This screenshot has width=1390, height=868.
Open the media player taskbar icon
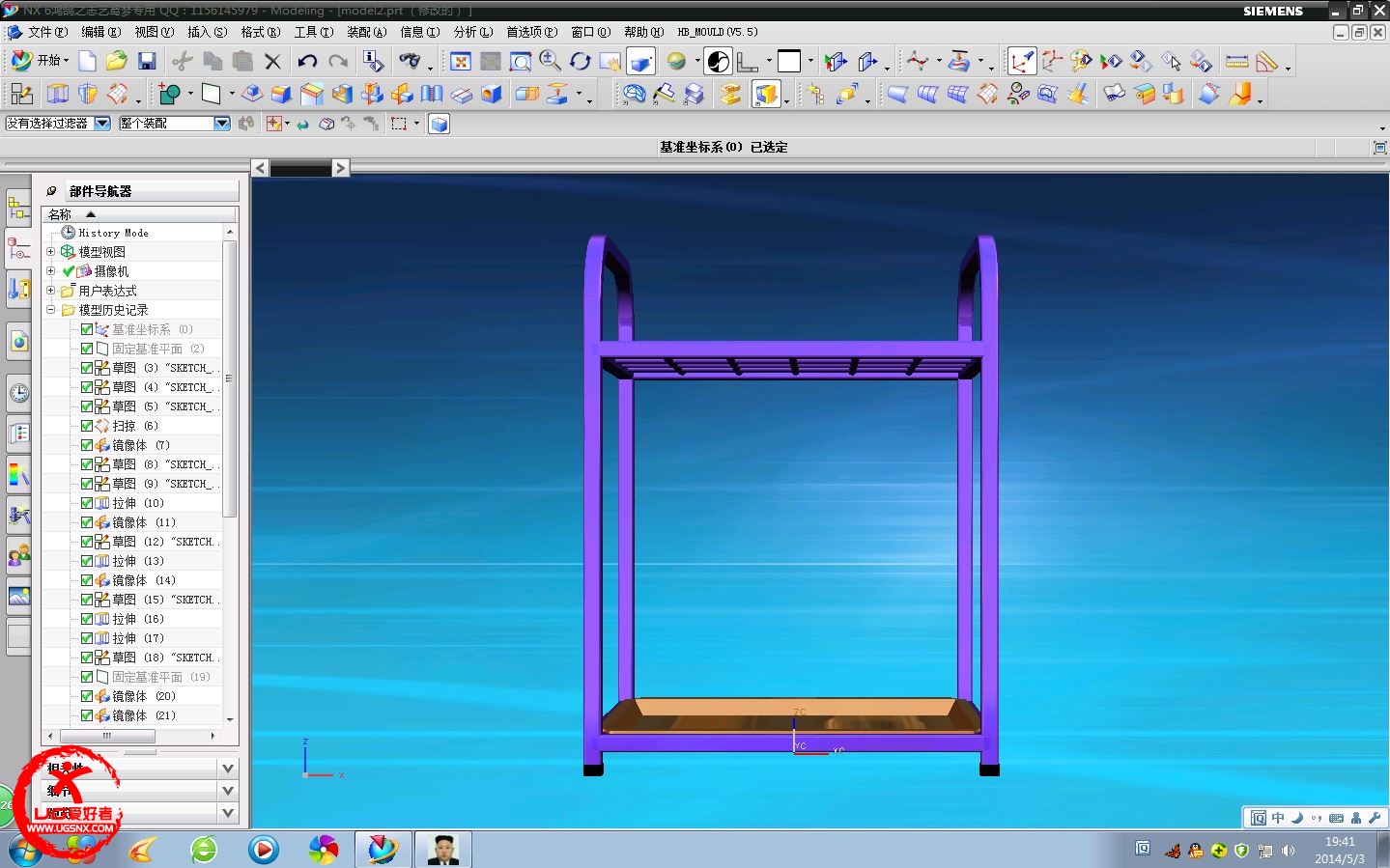(263, 850)
